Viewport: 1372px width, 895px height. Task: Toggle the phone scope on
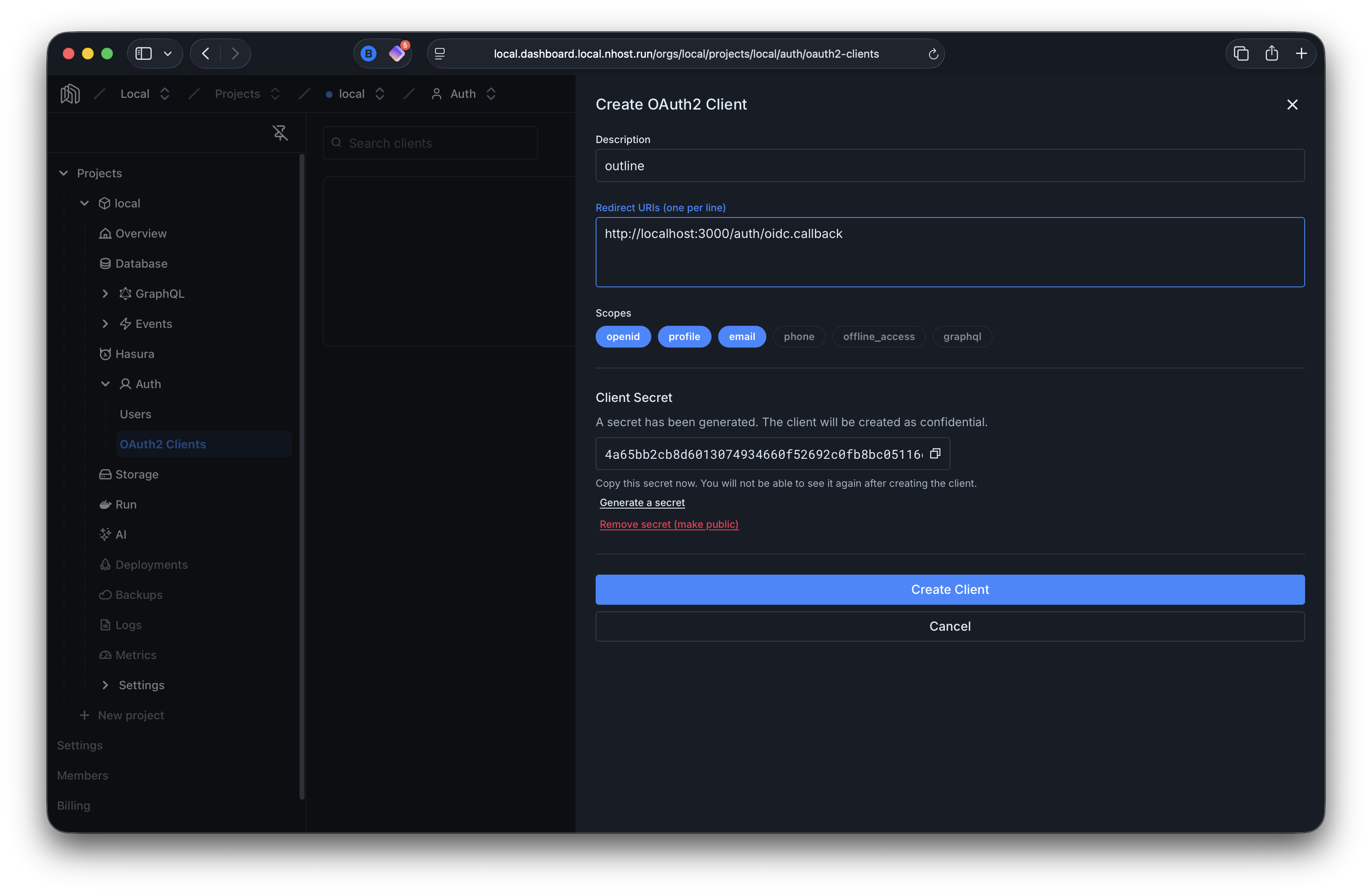tap(799, 337)
